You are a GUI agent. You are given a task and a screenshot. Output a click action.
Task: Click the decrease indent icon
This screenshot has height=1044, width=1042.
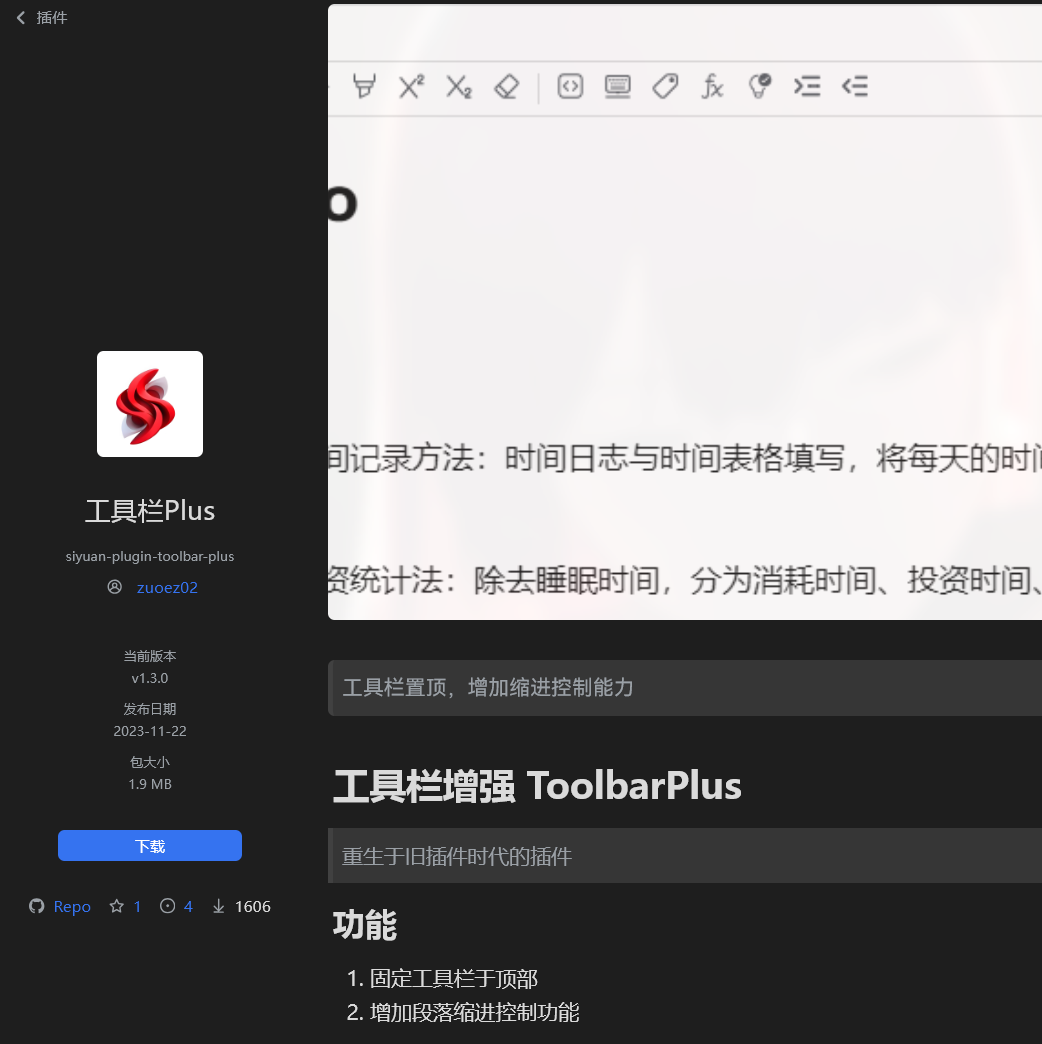tap(855, 87)
